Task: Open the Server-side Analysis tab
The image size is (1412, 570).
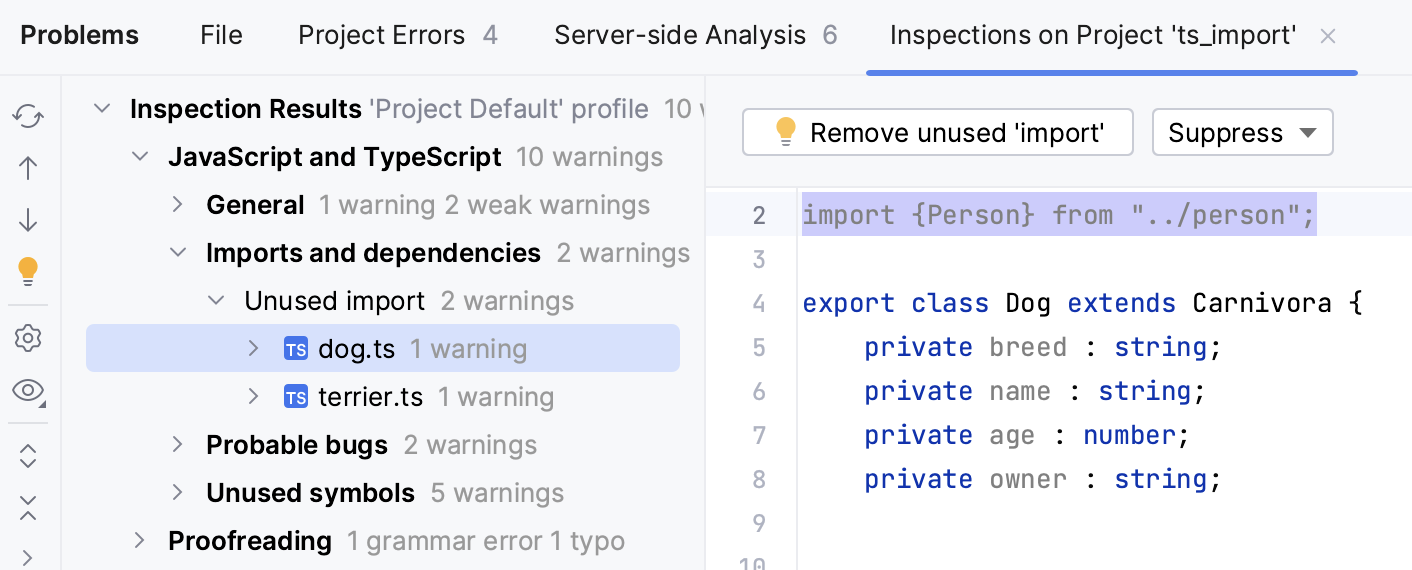Action: tap(695, 36)
